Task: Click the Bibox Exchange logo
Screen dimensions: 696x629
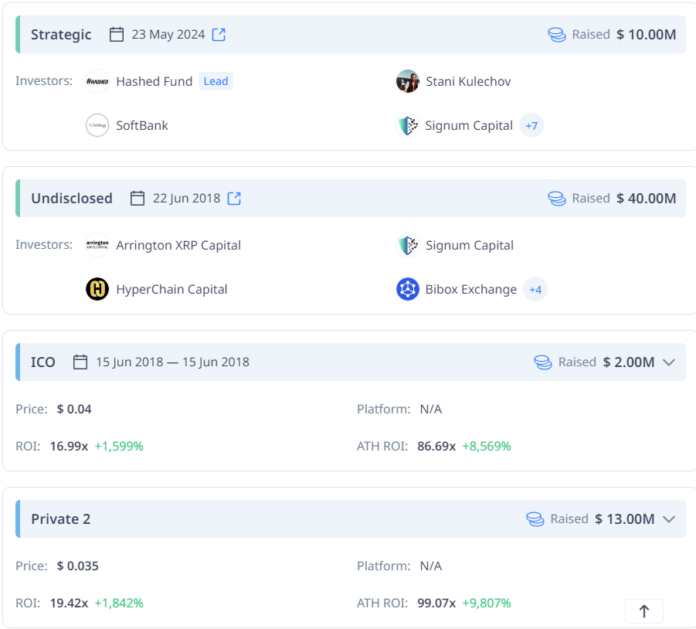Action: (407, 289)
